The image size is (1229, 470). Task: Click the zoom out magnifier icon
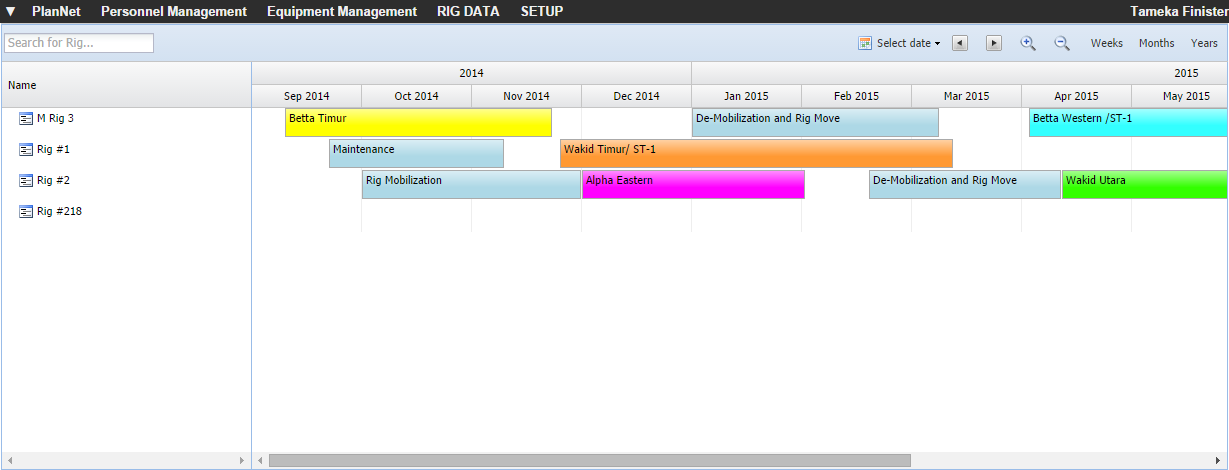click(1061, 43)
